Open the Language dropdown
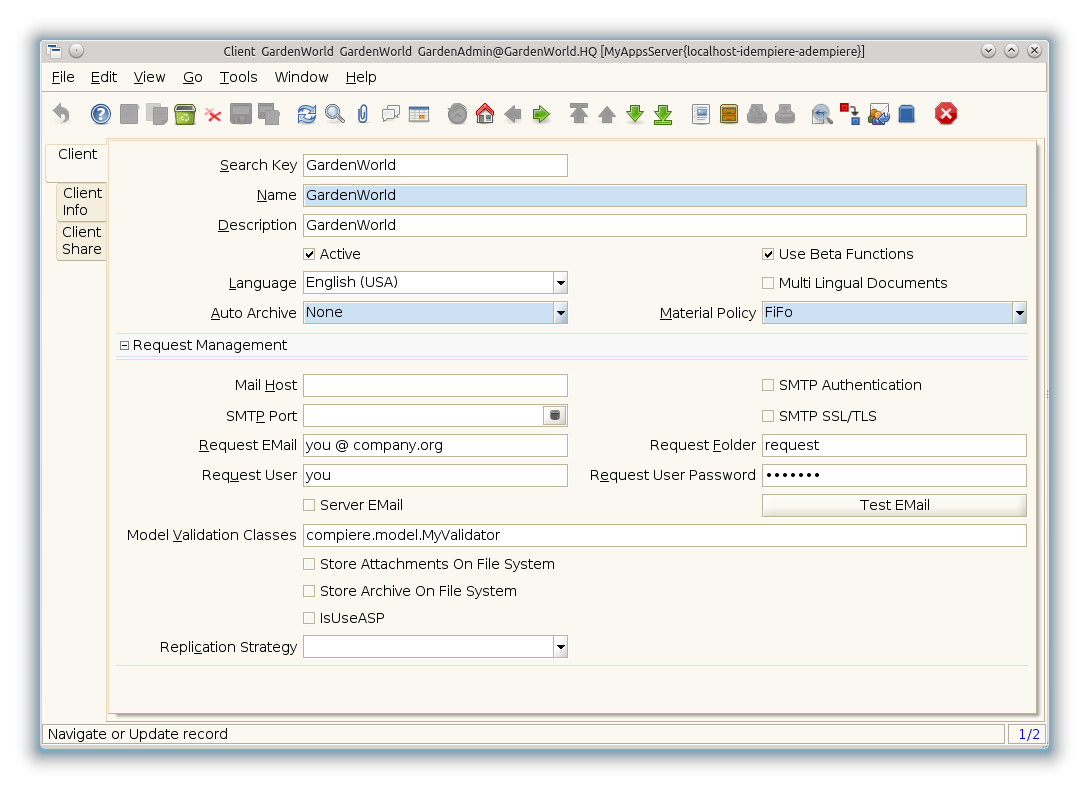Viewport: 1089px width, 789px height. coord(560,283)
